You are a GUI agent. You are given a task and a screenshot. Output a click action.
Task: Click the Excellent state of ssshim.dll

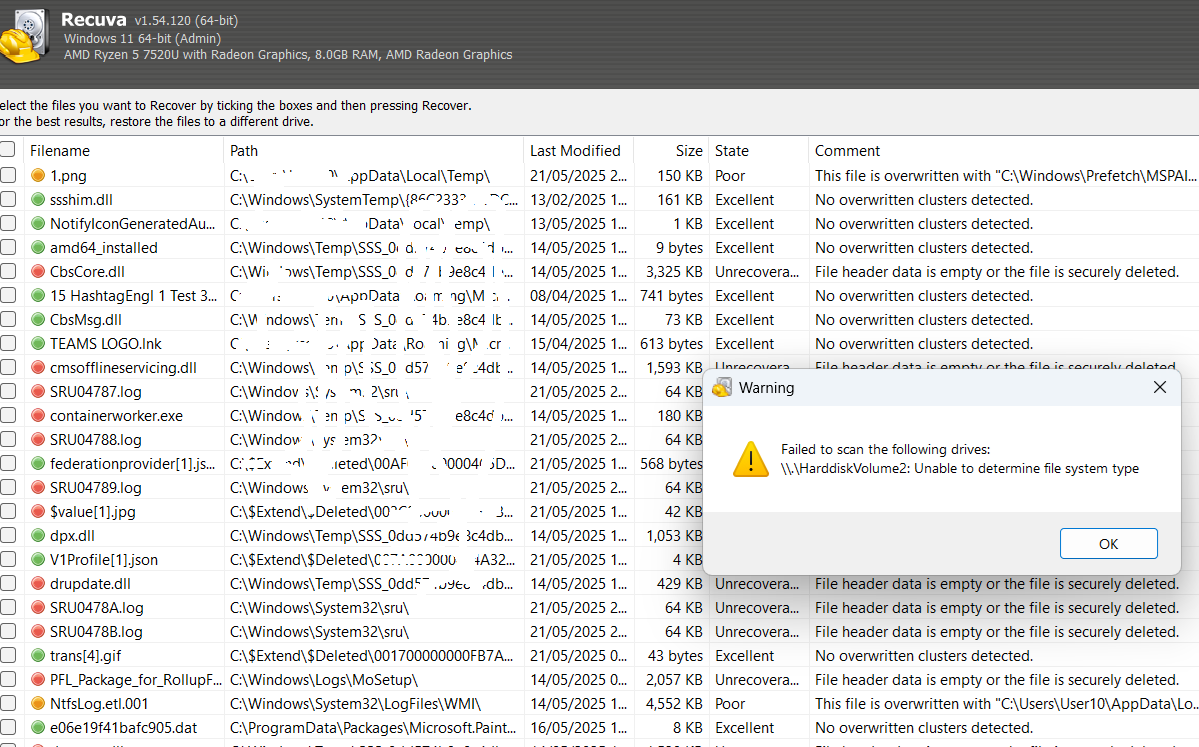[745, 200]
